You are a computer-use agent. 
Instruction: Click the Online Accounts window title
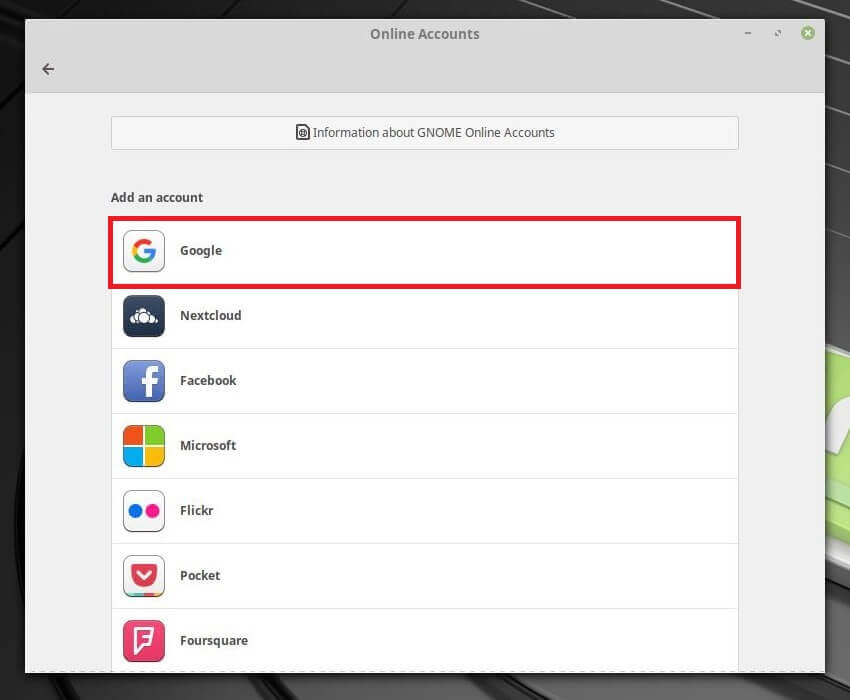425,34
